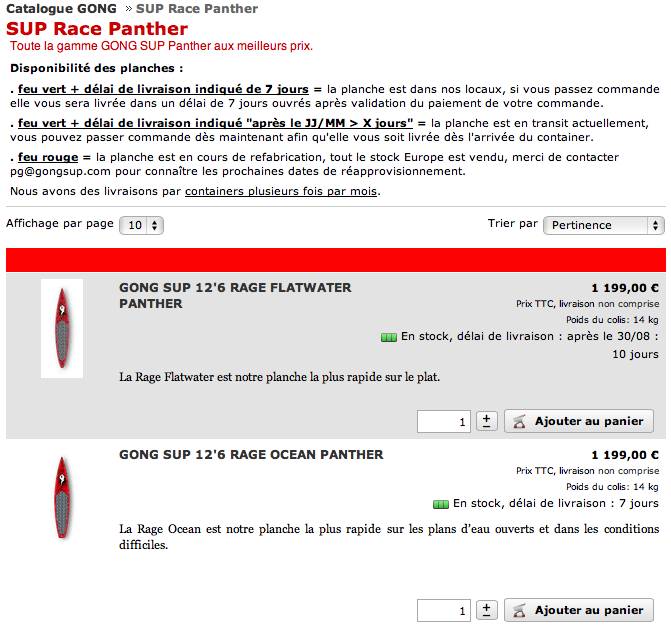Viewport: 671px width, 626px height.
Task: Click green stock indicator for Rage Flatwater
Action: tap(389, 338)
